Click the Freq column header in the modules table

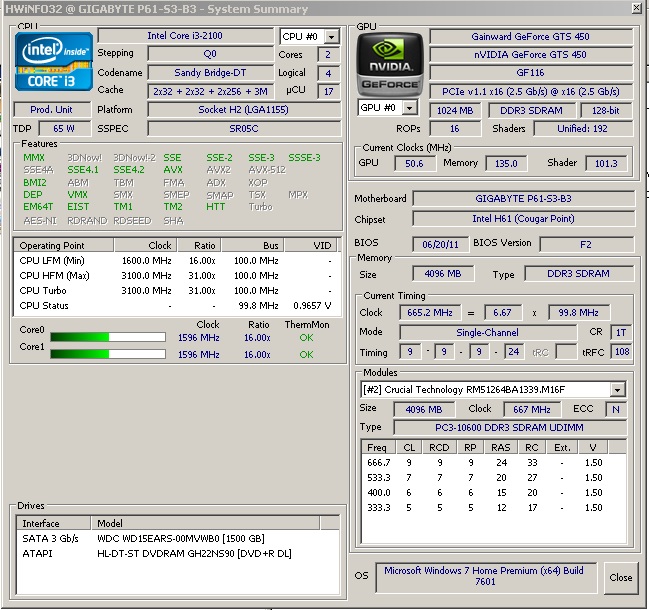pyautogui.click(x=377, y=447)
